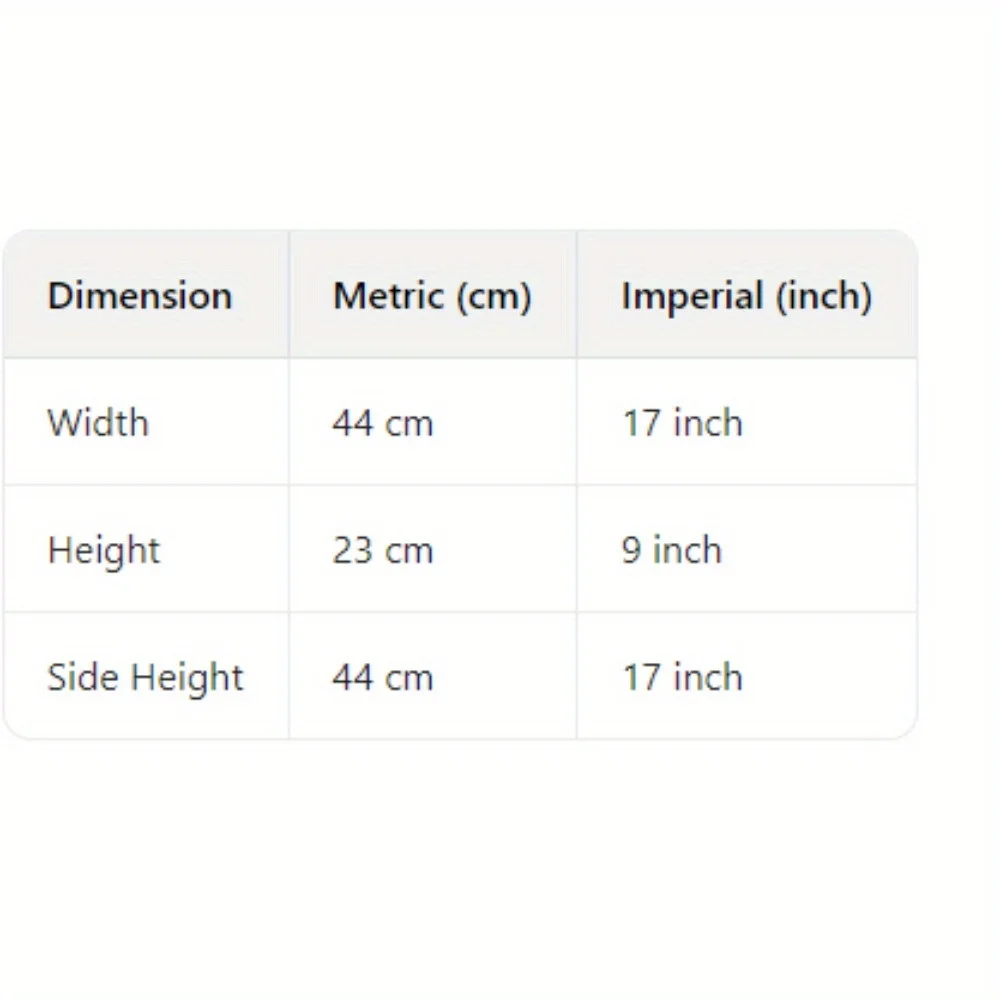
Task: Click the 17 inch value for Side Height
Action: 683,677
